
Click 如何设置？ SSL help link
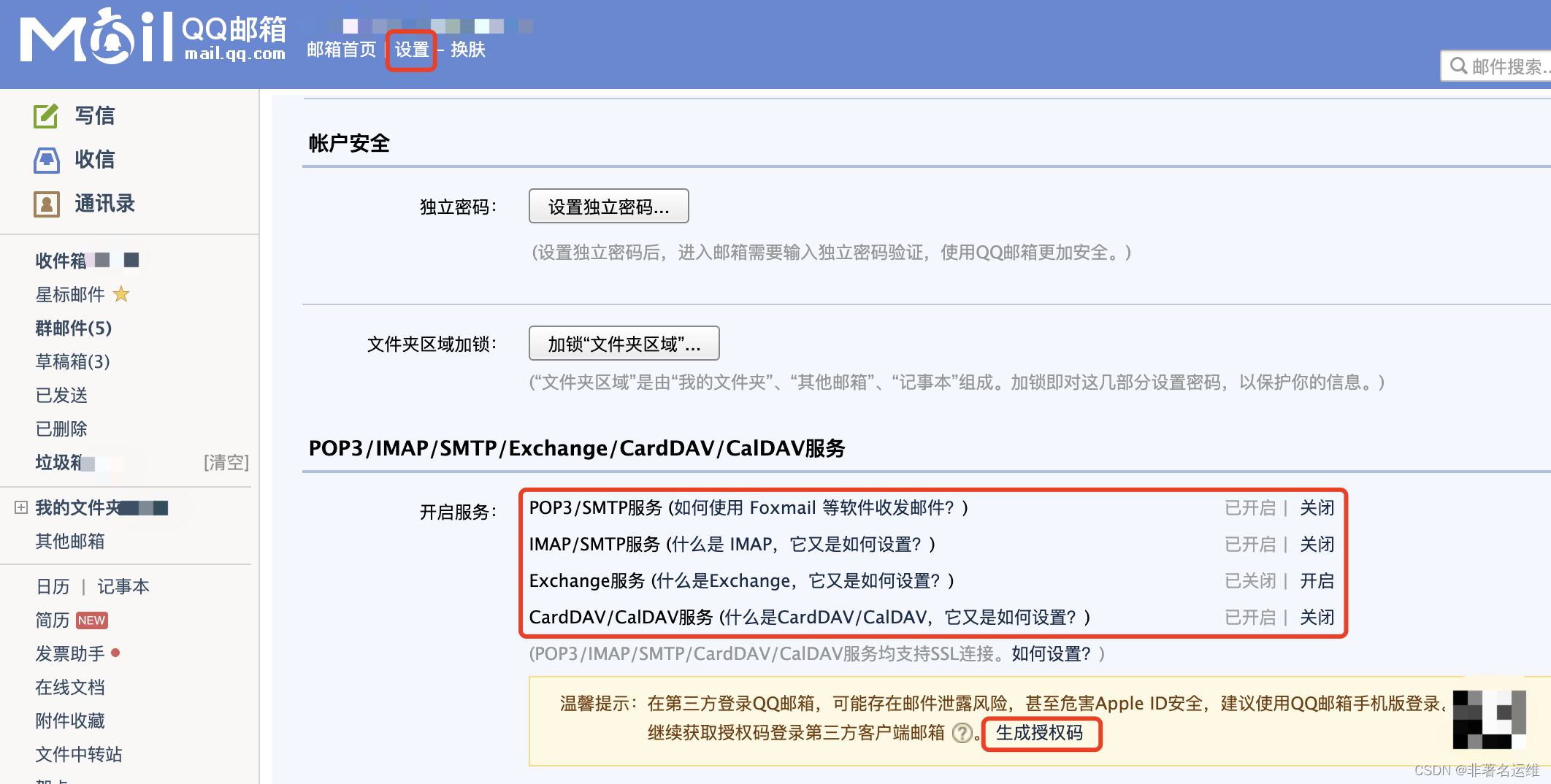click(1051, 654)
